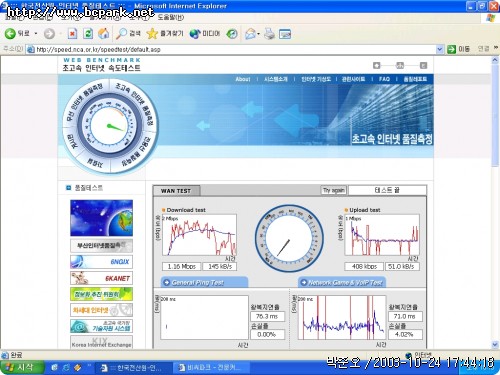
Task: Click the Print icon in toolbar
Action: tap(269, 34)
